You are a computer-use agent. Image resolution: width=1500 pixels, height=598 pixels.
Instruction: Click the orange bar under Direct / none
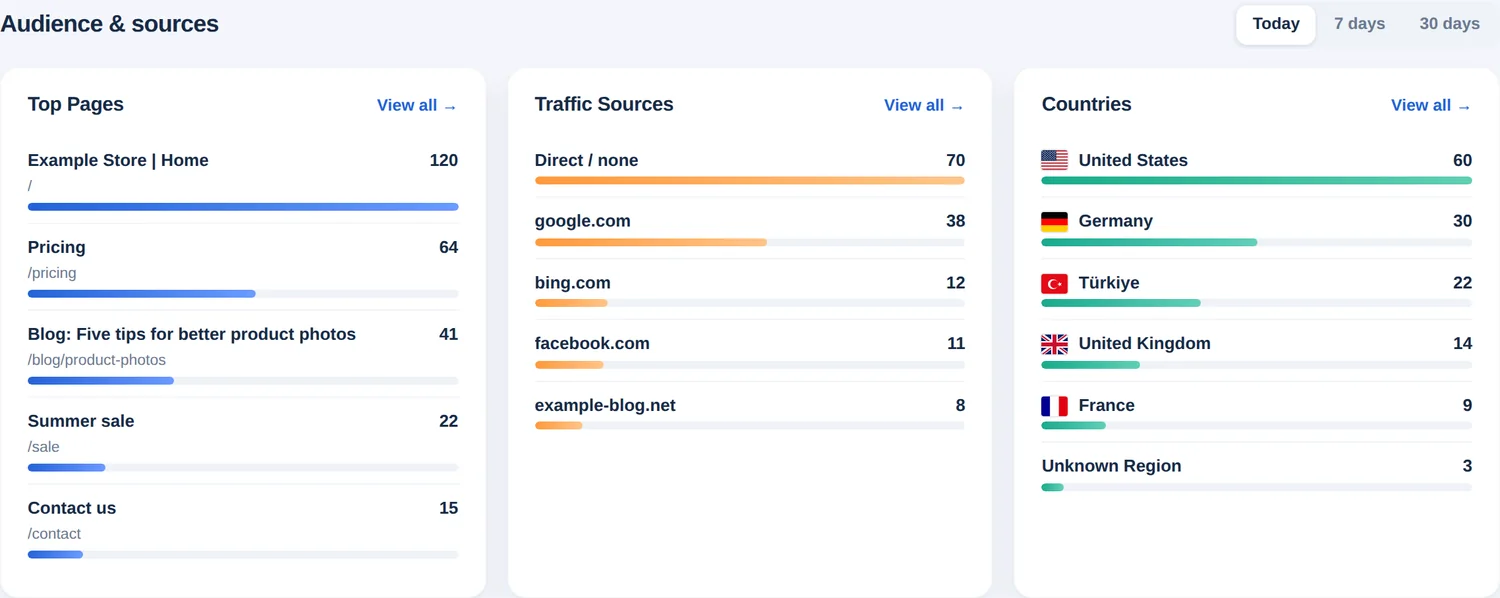(750, 181)
